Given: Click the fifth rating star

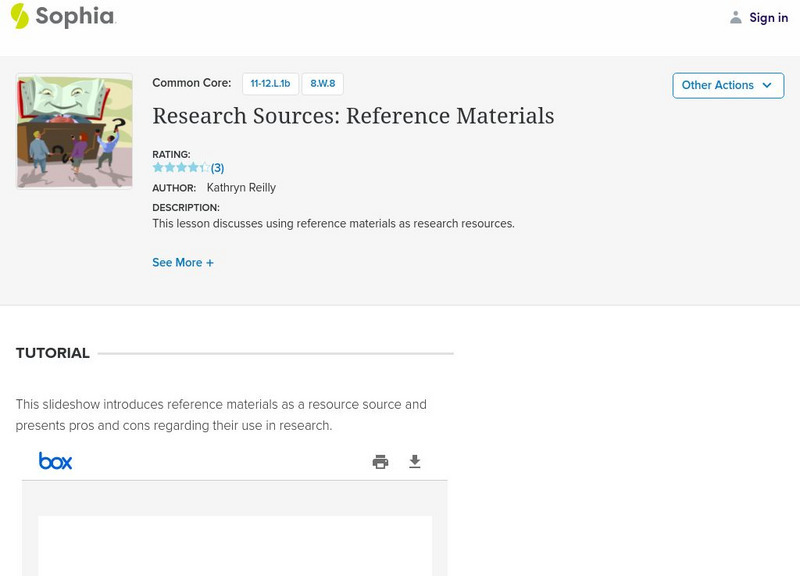Looking at the screenshot, I should pyautogui.click(x=205, y=168).
